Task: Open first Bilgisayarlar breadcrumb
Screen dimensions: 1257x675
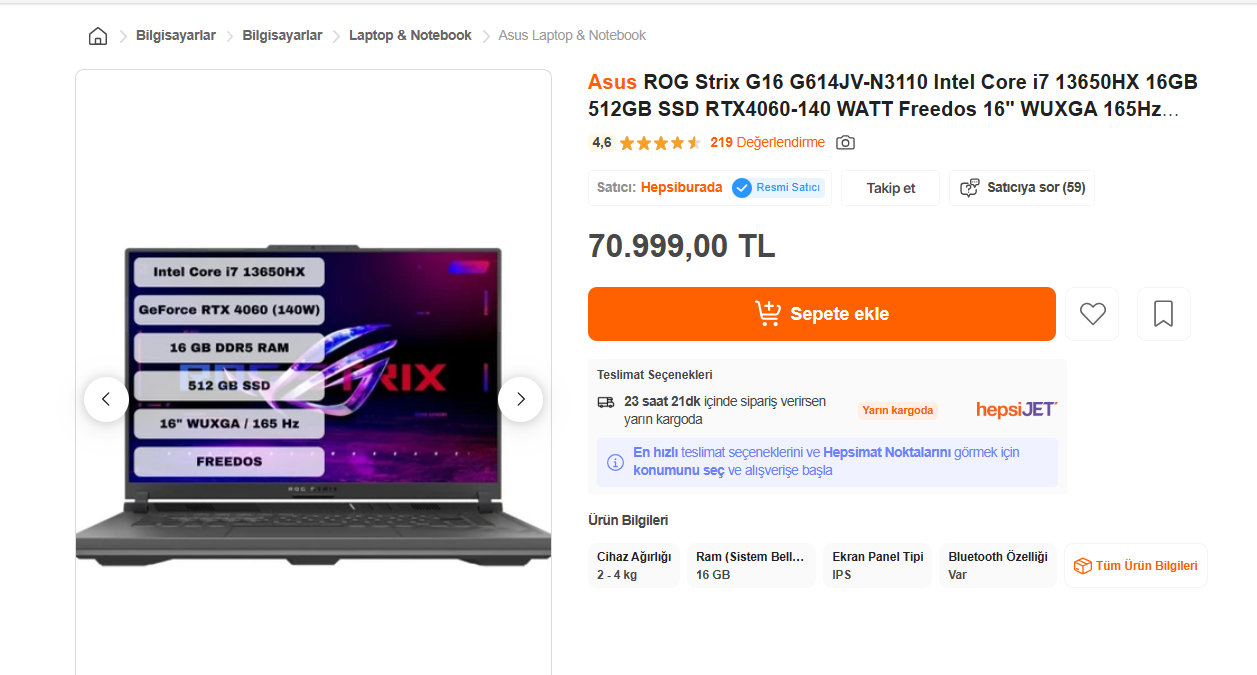Action: (176, 36)
